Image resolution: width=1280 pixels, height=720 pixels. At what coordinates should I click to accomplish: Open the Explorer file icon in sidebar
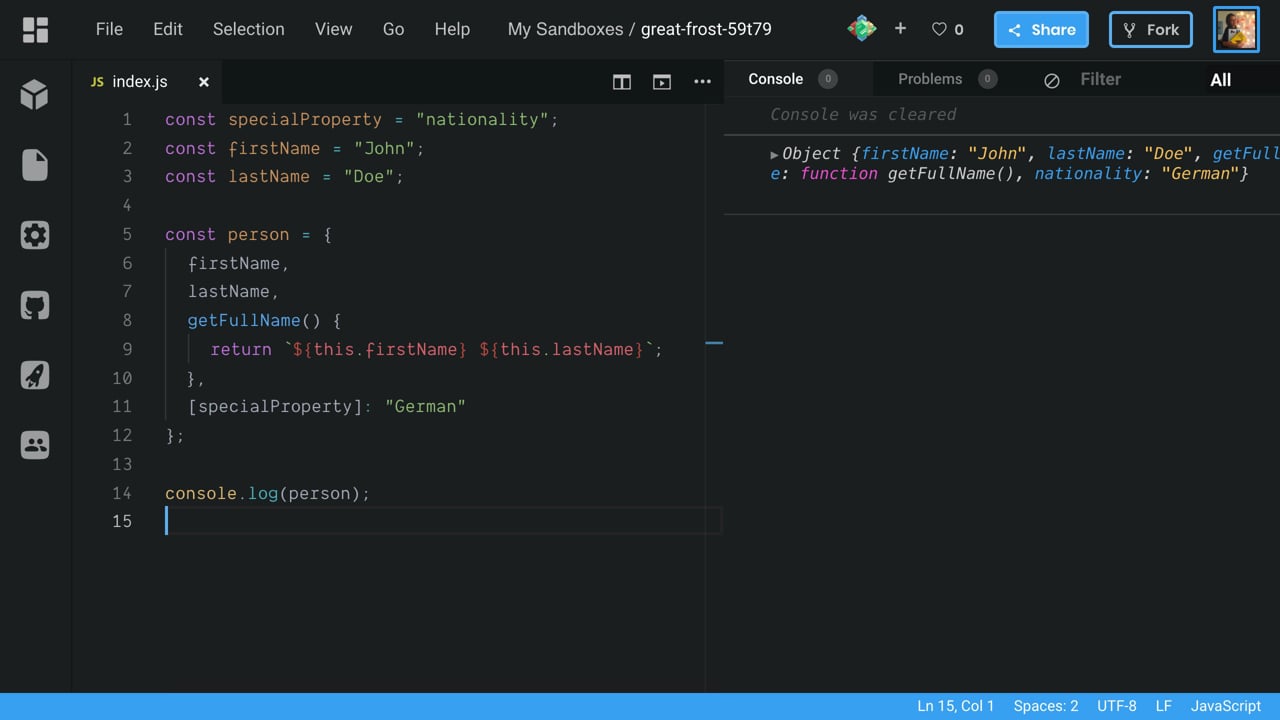[35, 165]
